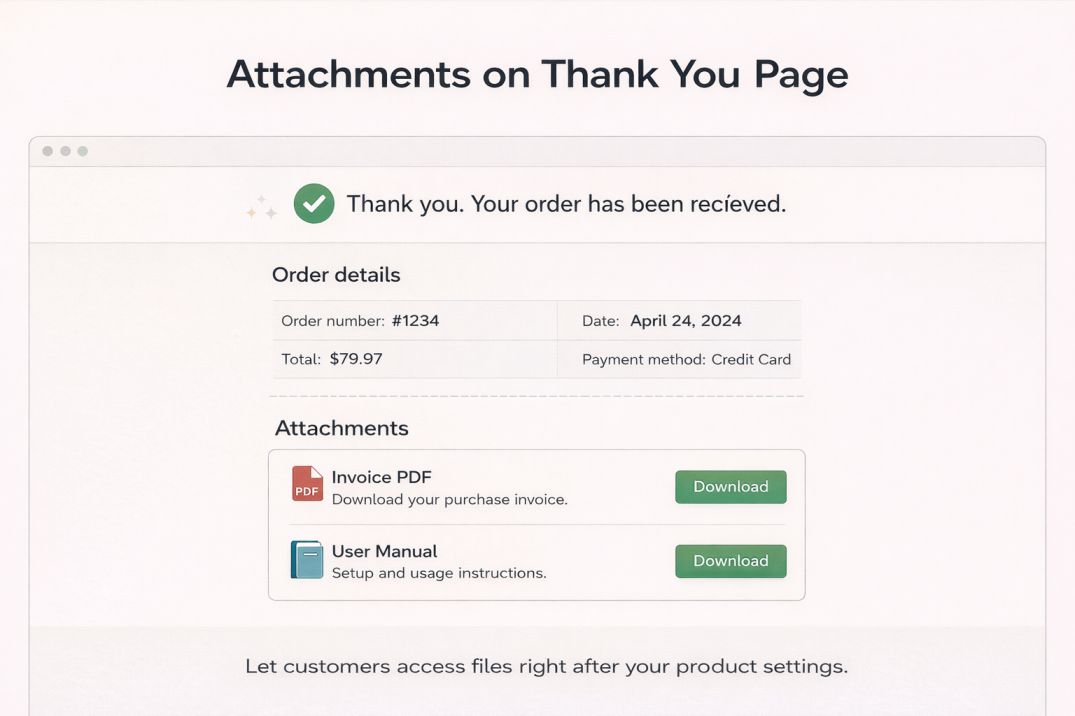Click the rightmost browser window dot

(x=81, y=150)
